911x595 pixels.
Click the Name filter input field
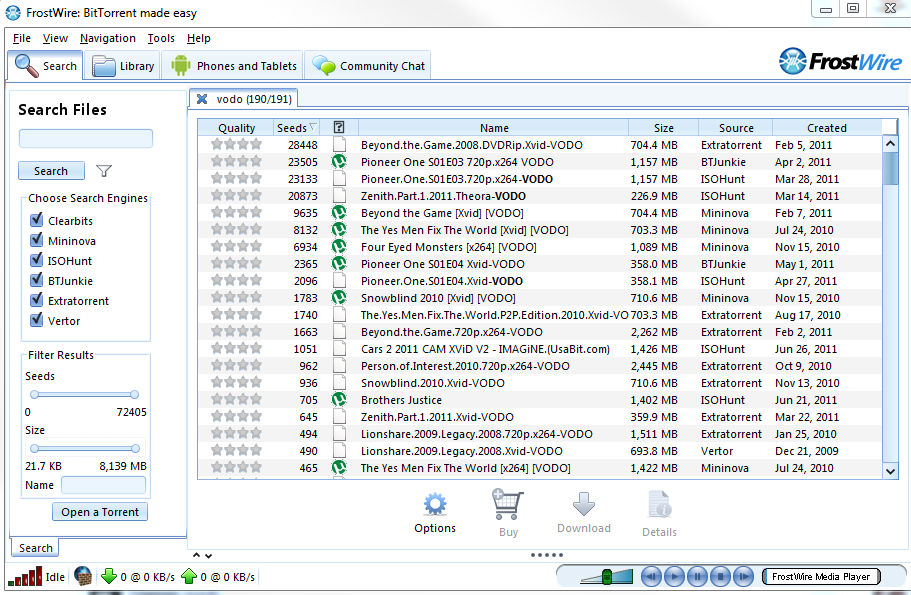(103, 485)
